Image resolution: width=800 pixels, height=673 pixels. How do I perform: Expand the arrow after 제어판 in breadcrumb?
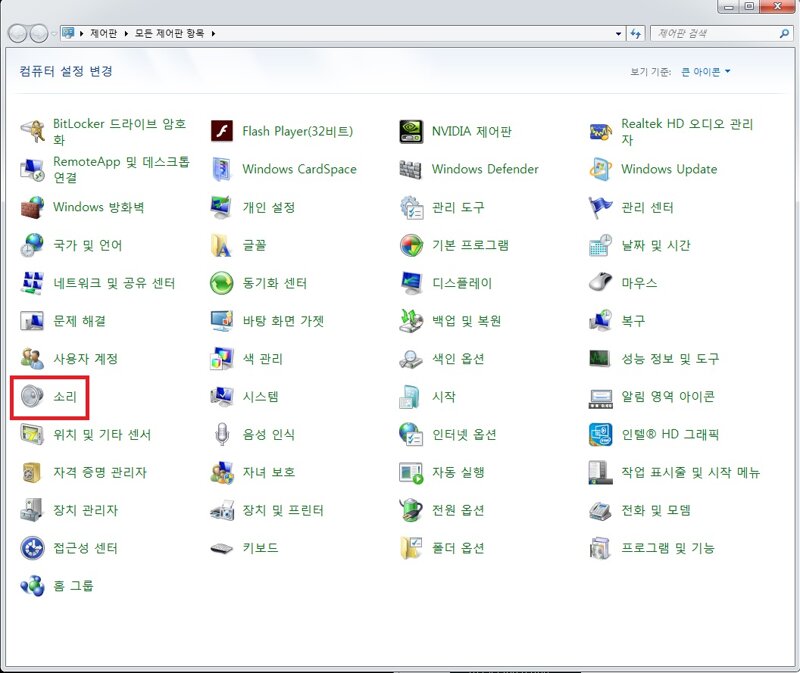pos(126,34)
